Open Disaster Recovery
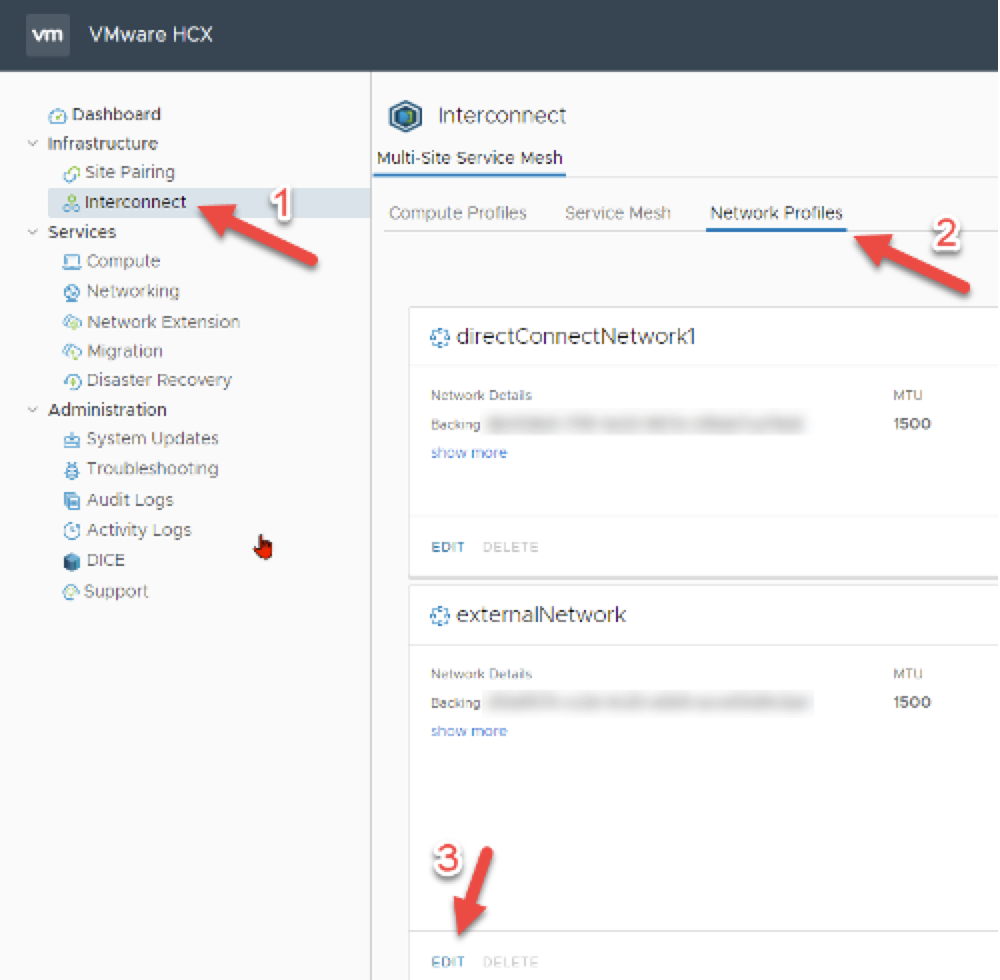Image resolution: width=1000 pixels, height=980 pixels. [159, 381]
